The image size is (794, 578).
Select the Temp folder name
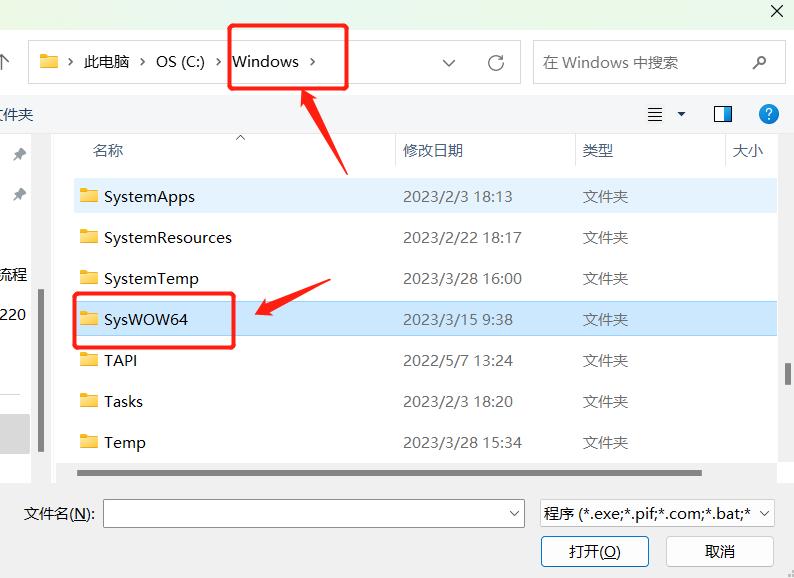tap(125, 443)
